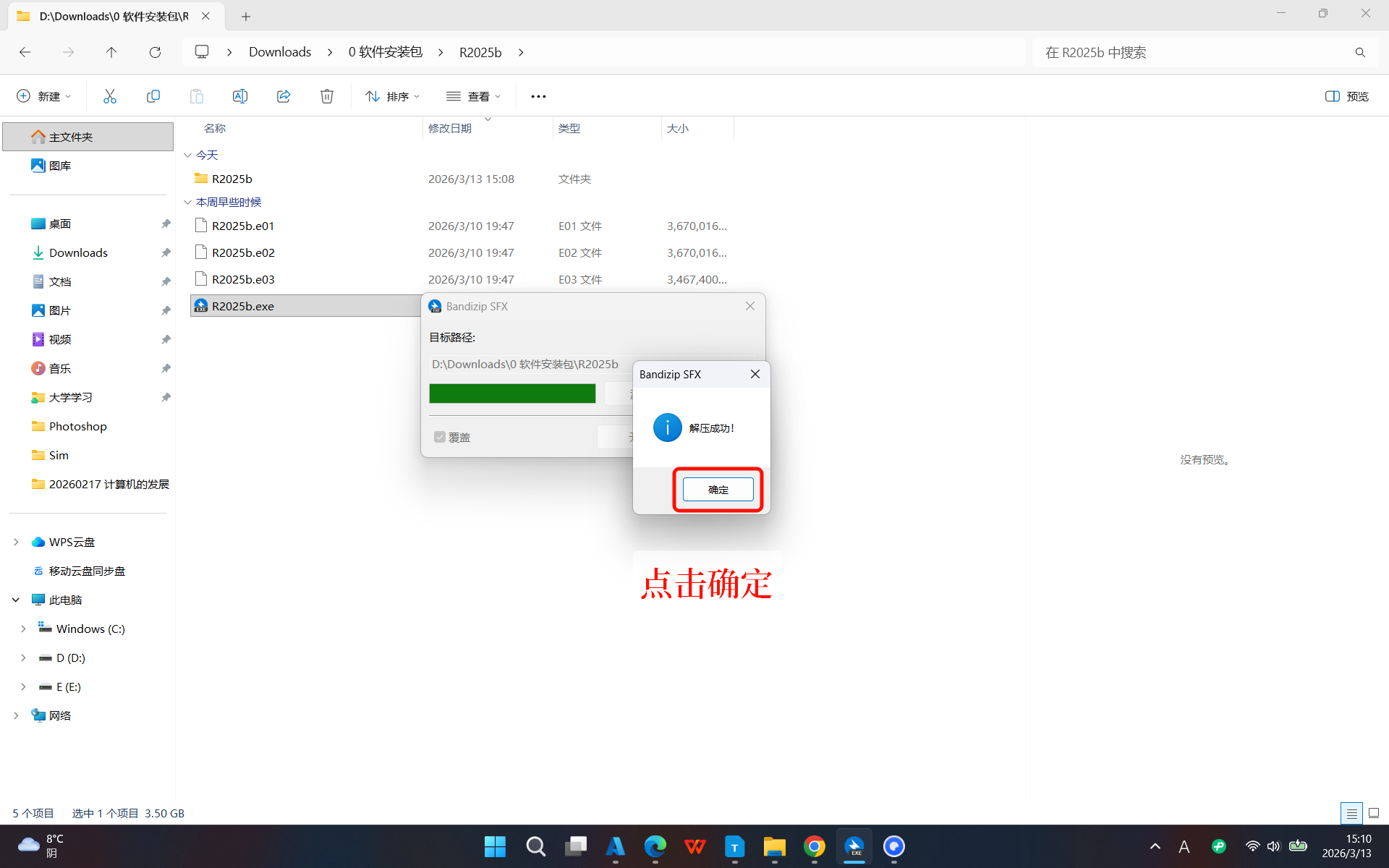Open the three-dot more options menu
This screenshot has width=1389, height=868.
pos(538,96)
